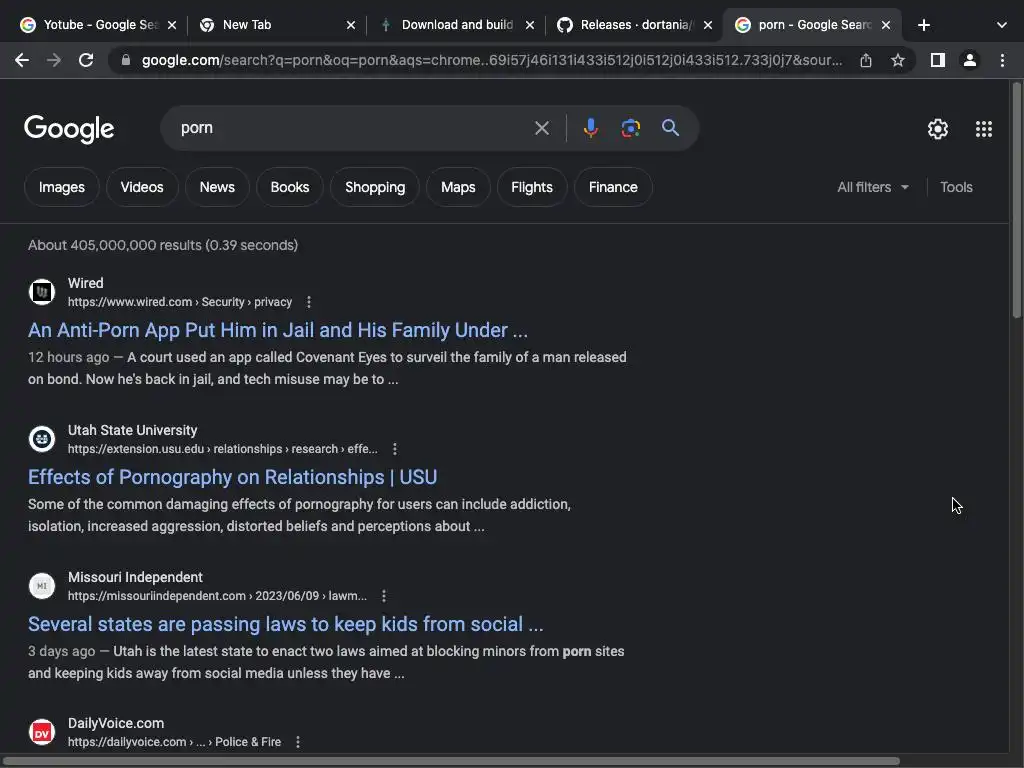Open more options for DailyVoice.com result
Screen dimensions: 1024x768
(298, 742)
